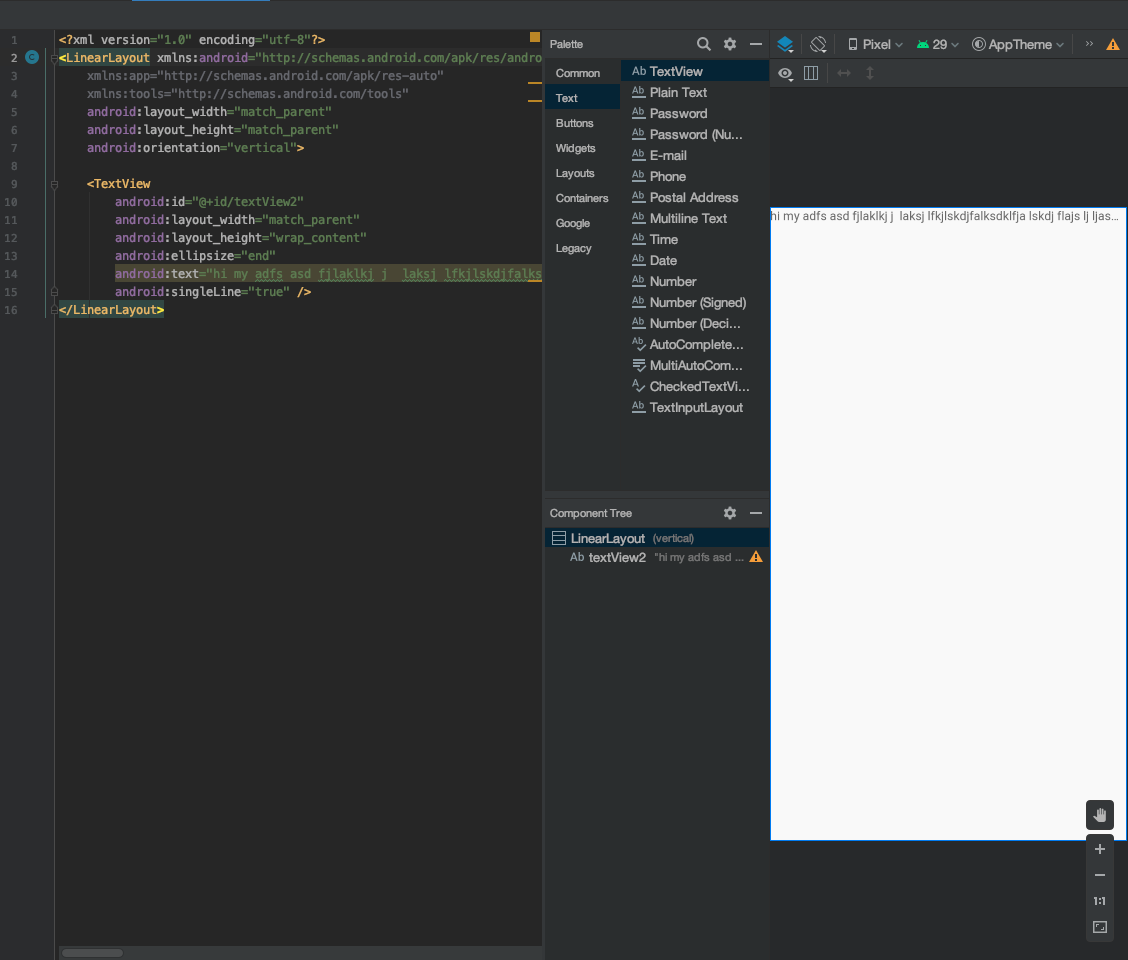
Task: Minimize the Component Tree panel
Action: coord(755,513)
